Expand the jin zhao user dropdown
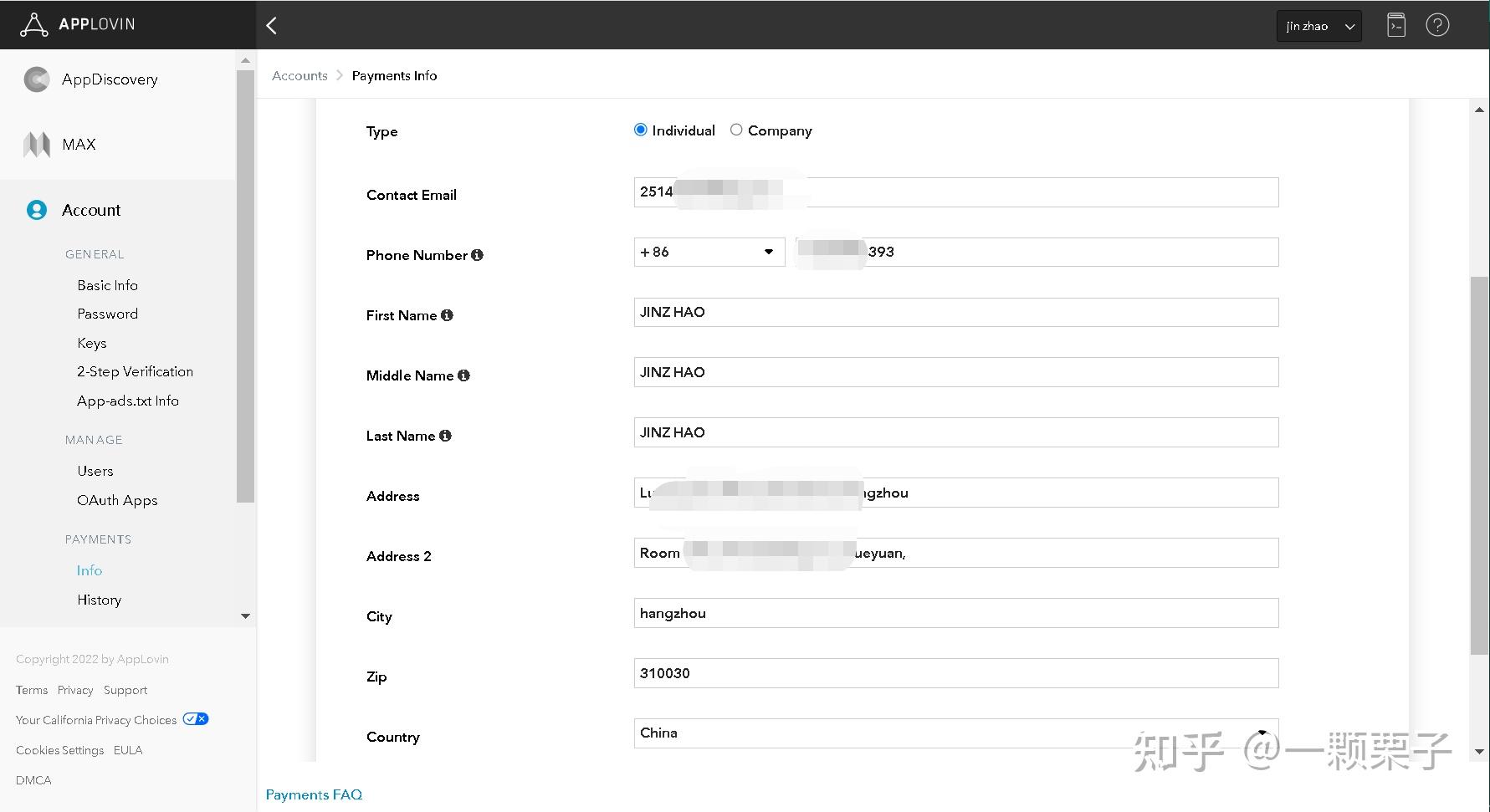 click(1318, 26)
